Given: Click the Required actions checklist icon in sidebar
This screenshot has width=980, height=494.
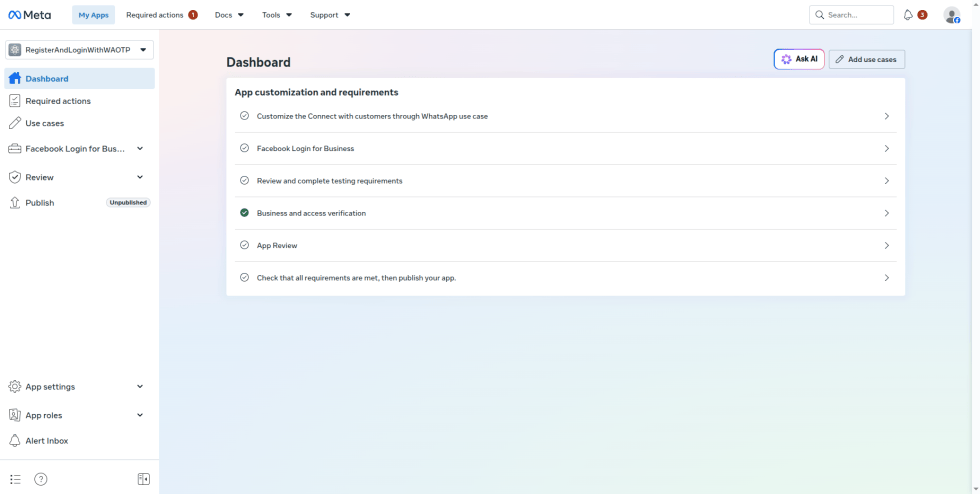Looking at the screenshot, I should 14,101.
